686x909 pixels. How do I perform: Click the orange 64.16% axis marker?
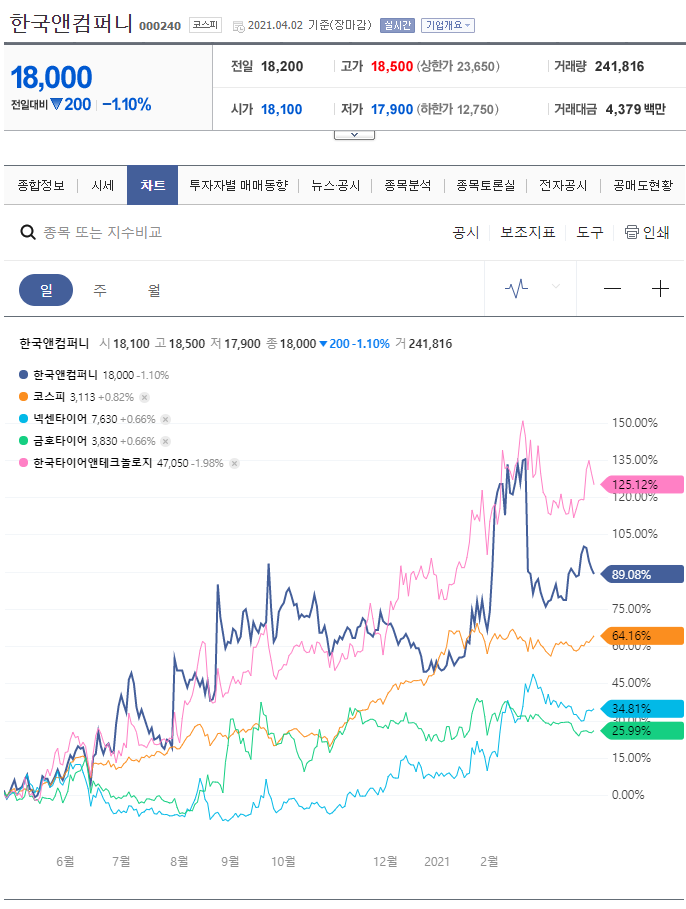(x=643, y=636)
